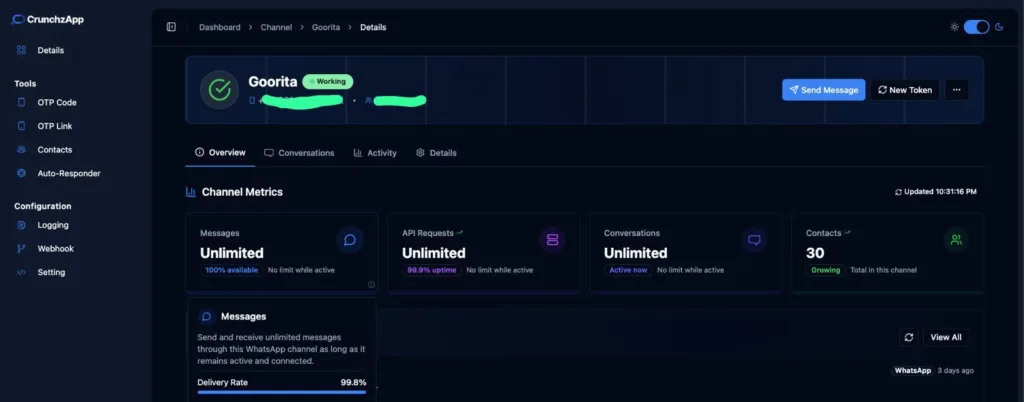Click the Details grid icon in sidebar
Screen dimensions: 1024x402
(x=22, y=50)
